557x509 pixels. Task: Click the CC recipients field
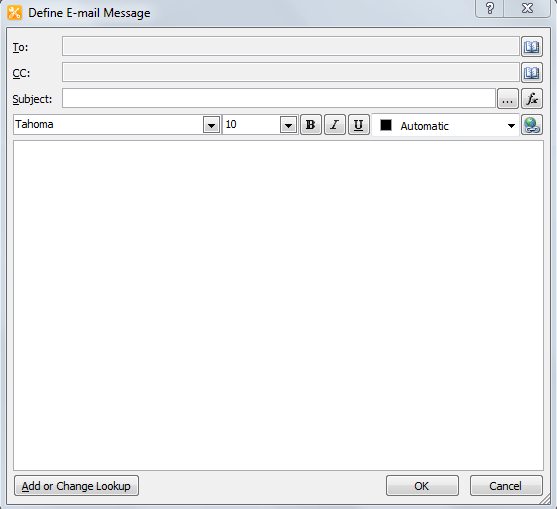point(291,72)
